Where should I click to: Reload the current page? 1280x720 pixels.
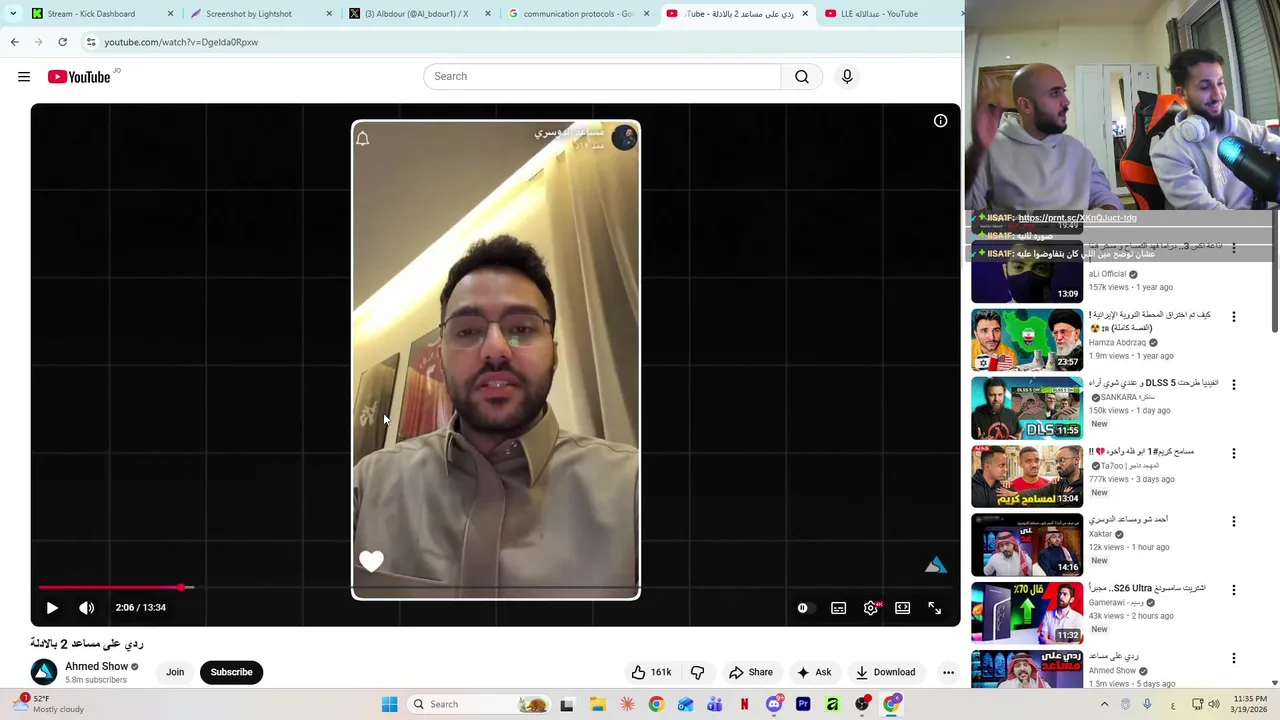(62, 42)
